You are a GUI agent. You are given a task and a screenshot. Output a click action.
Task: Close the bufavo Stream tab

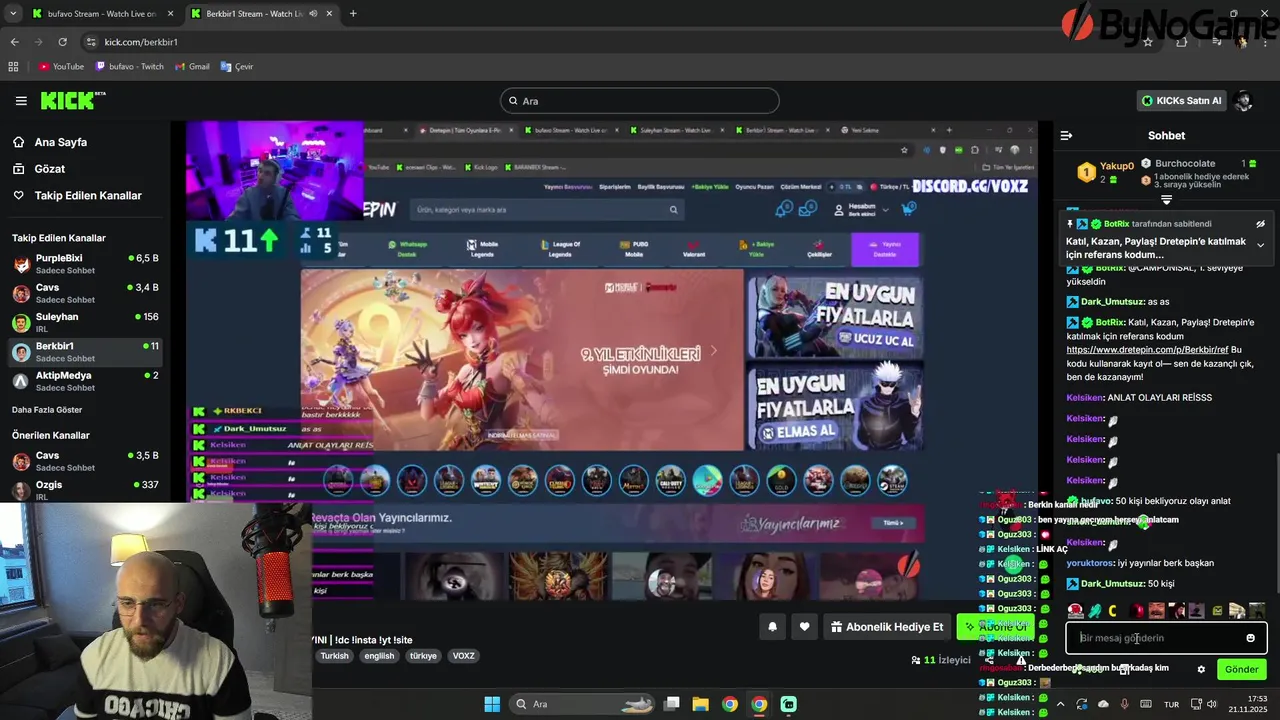170,14
